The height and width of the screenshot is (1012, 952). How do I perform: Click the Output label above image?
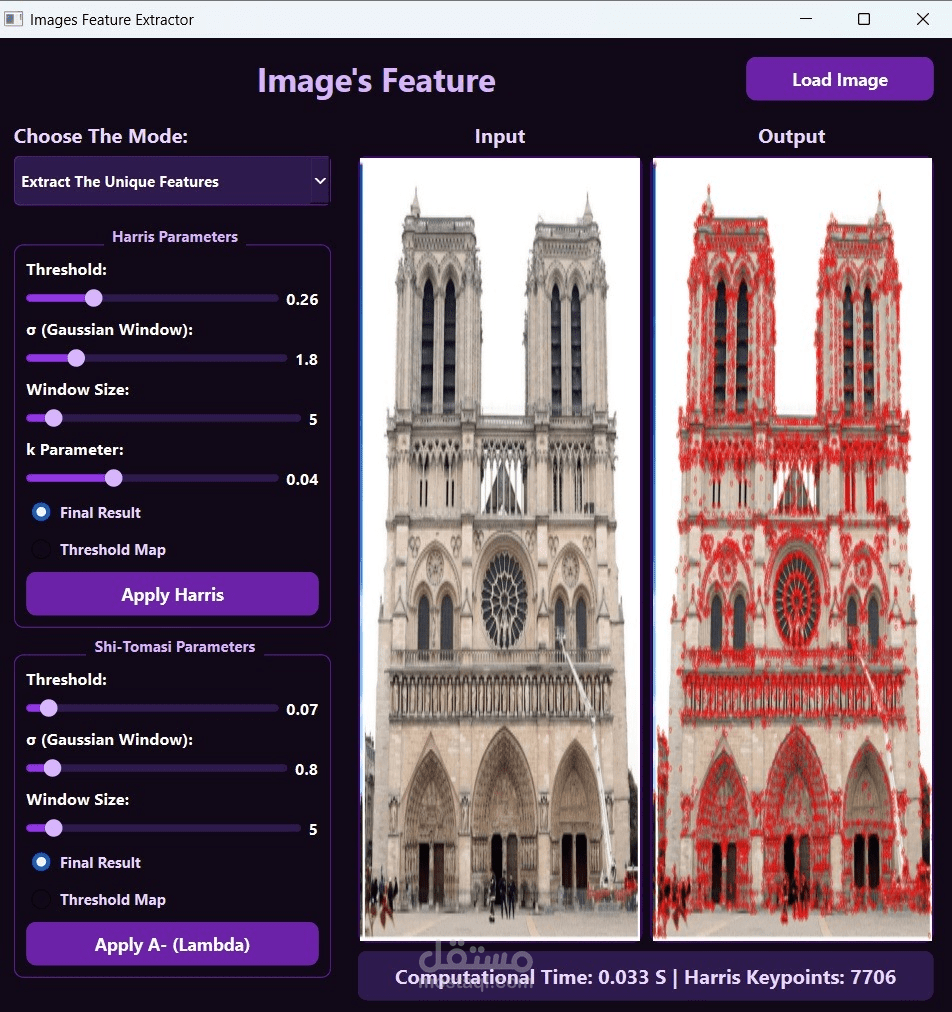[792, 136]
